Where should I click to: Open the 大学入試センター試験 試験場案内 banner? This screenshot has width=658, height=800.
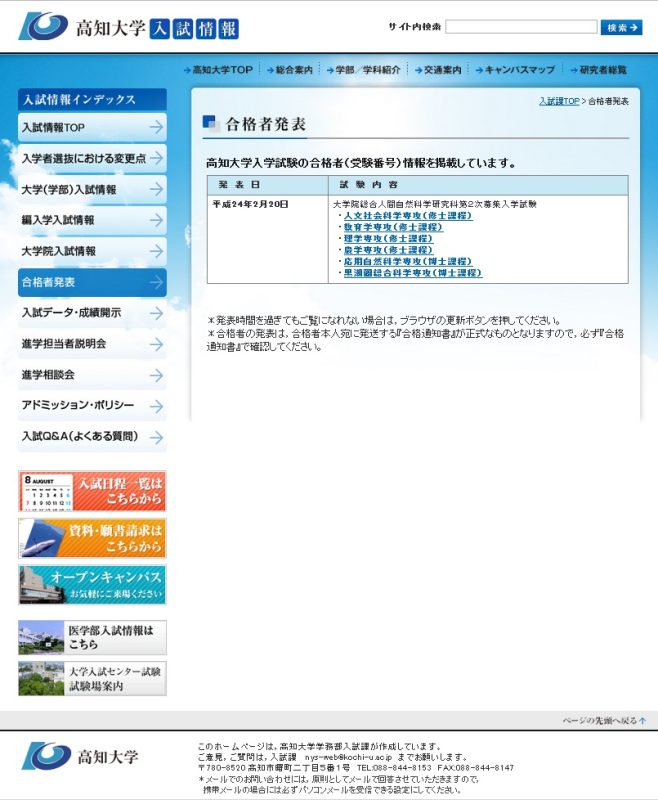[92, 678]
